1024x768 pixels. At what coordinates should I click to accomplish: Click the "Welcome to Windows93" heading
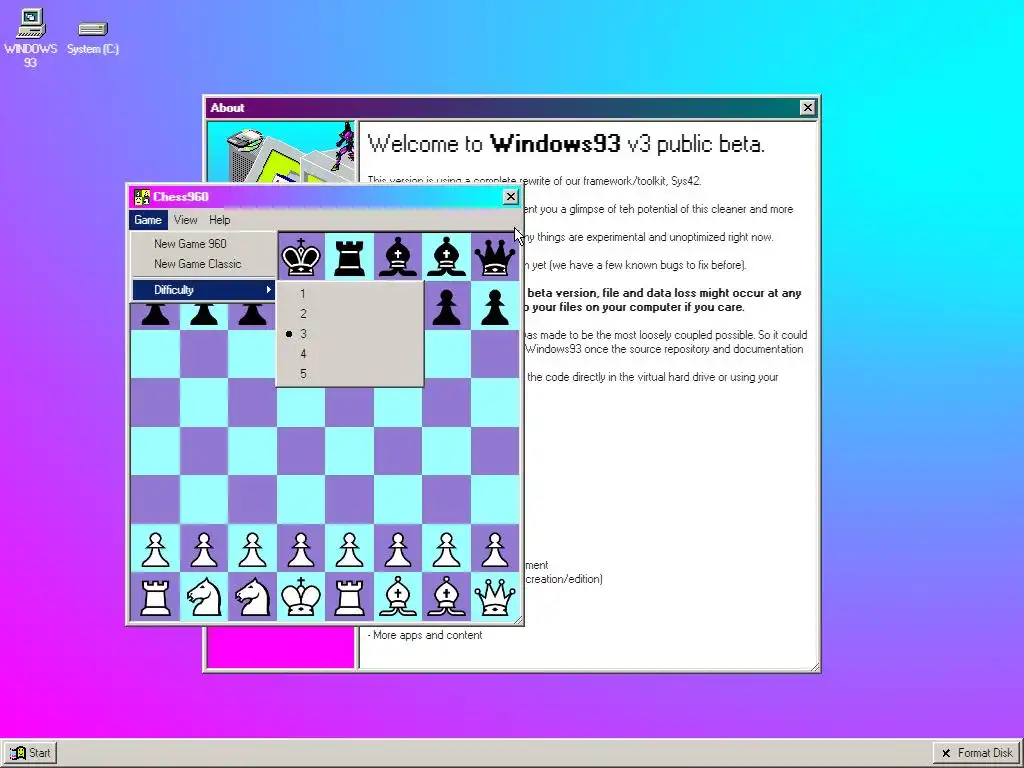(566, 144)
